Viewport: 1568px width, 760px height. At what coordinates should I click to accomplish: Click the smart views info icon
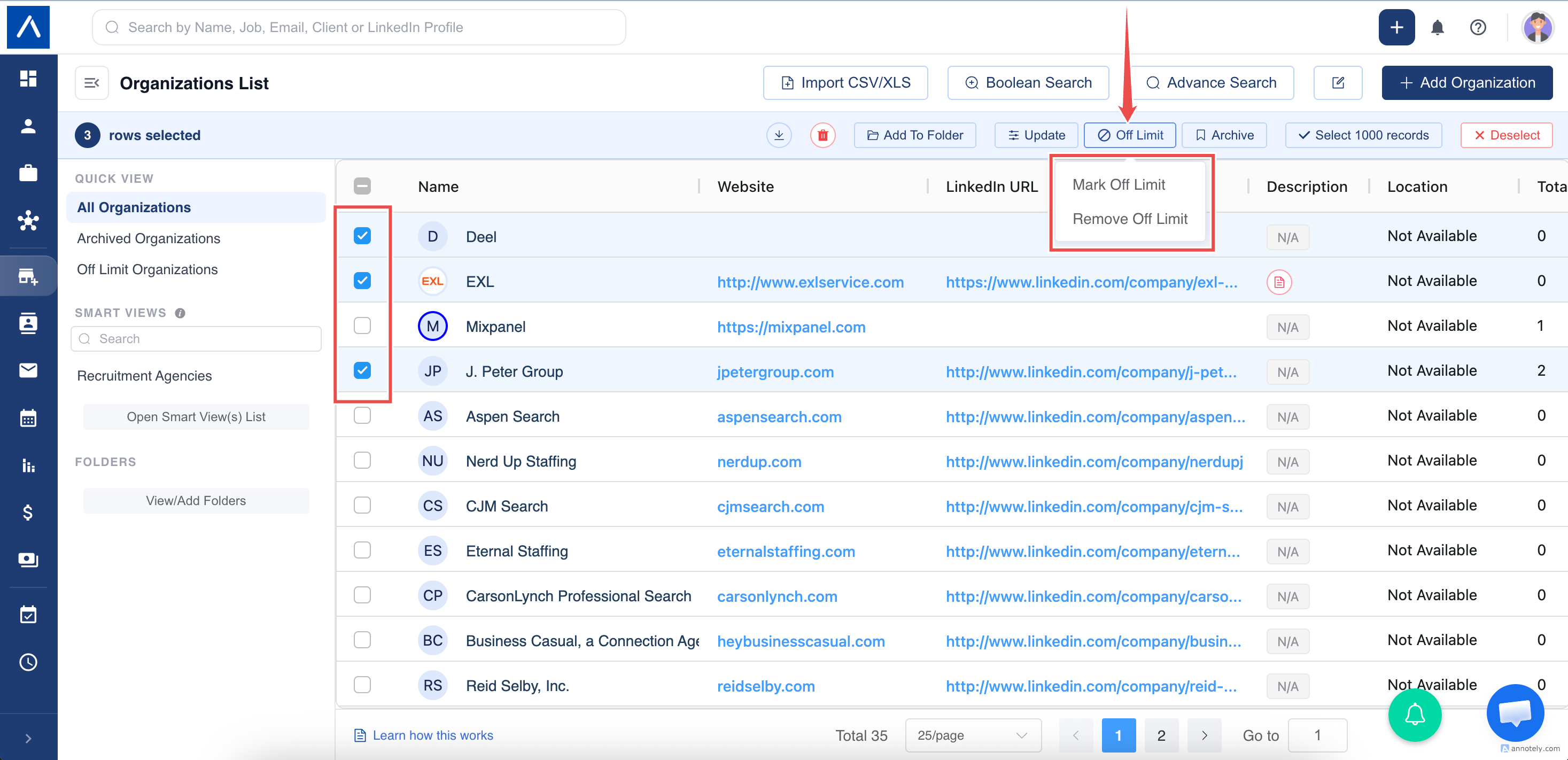pyautogui.click(x=180, y=313)
